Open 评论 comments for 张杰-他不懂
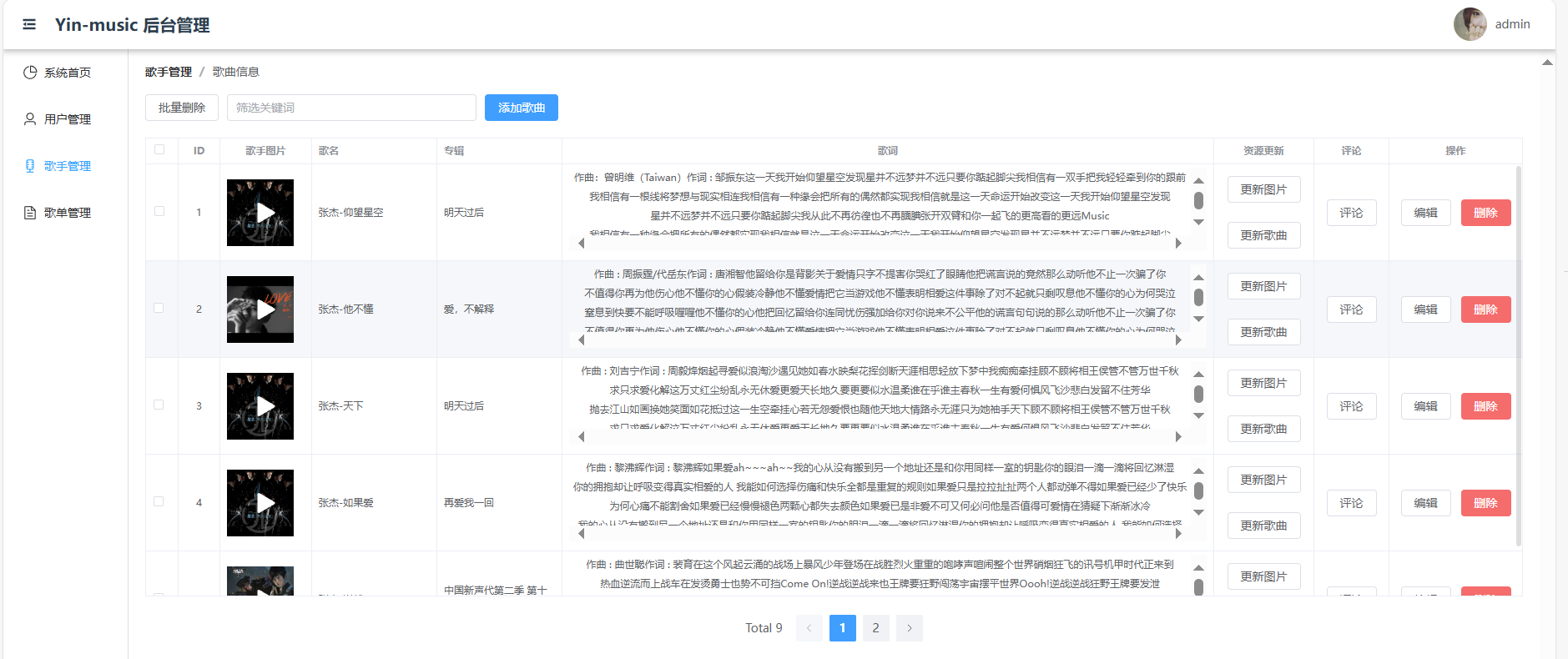Image resolution: width=1568 pixels, height=659 pixels. pos(1351,309)
